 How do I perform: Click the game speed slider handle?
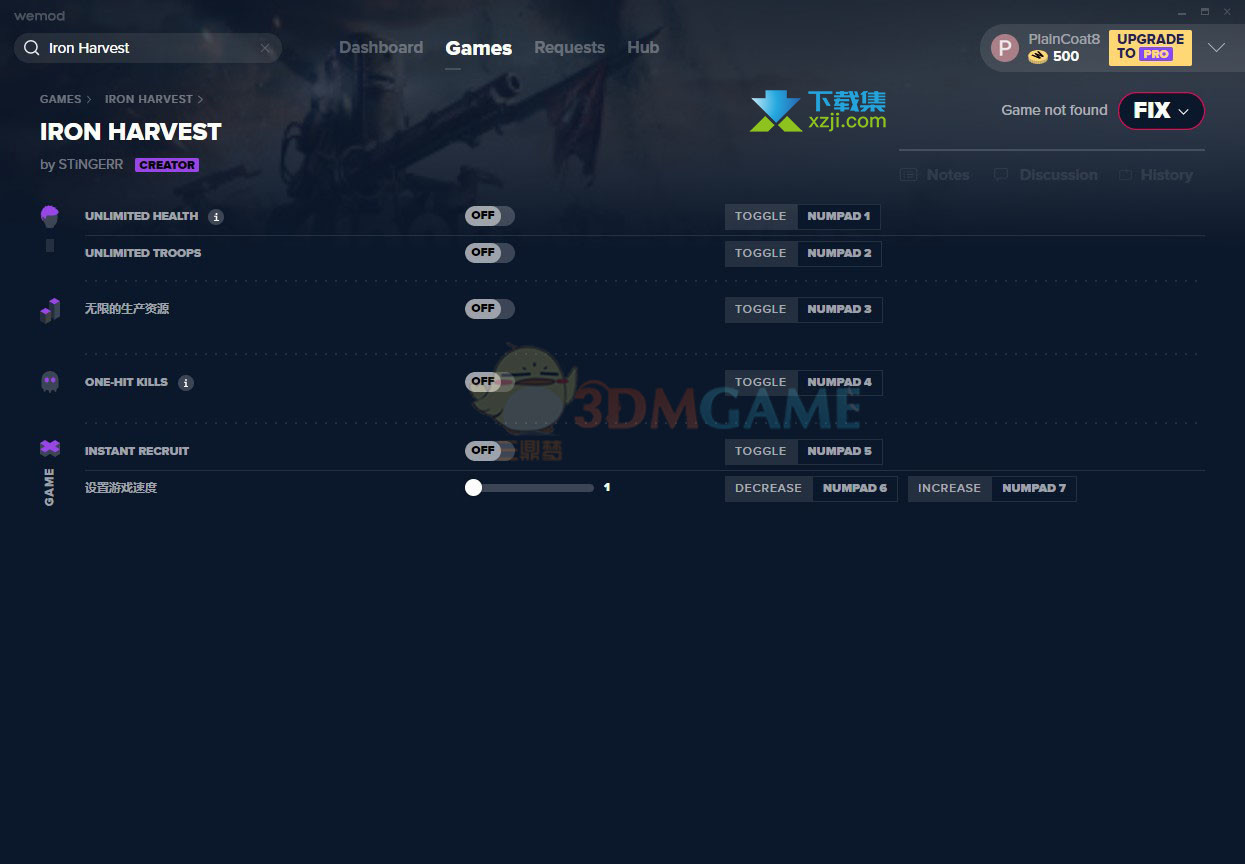click(474, 488)
